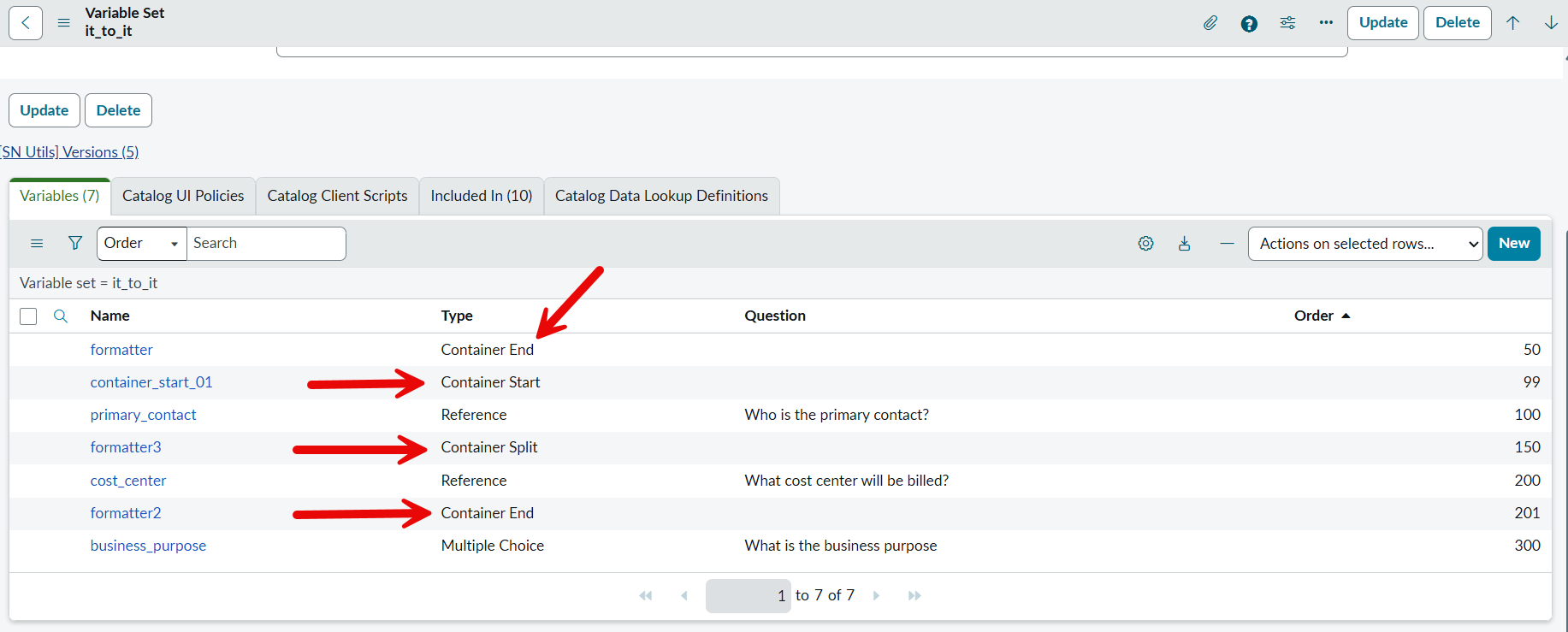
Task: Click the New button in variables list
Action: [1513, 244]
